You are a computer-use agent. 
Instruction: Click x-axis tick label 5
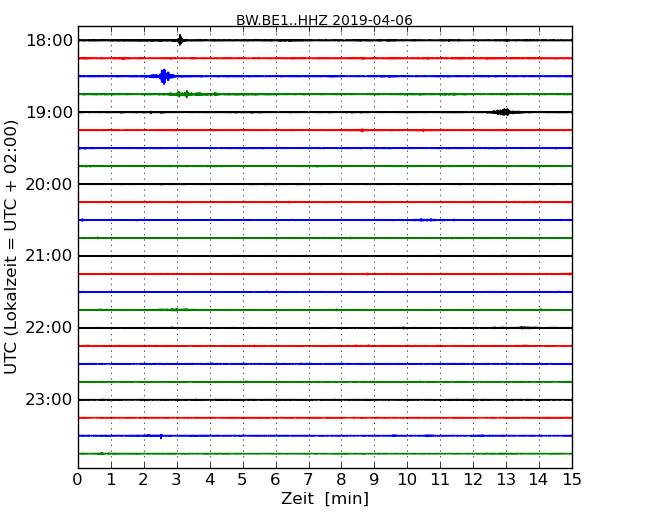[243, 480]
